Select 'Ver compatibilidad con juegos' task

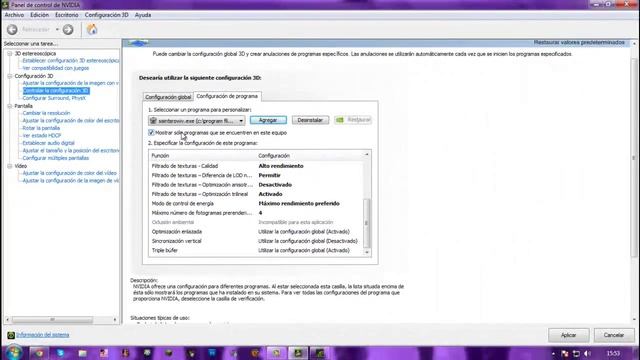56,68
